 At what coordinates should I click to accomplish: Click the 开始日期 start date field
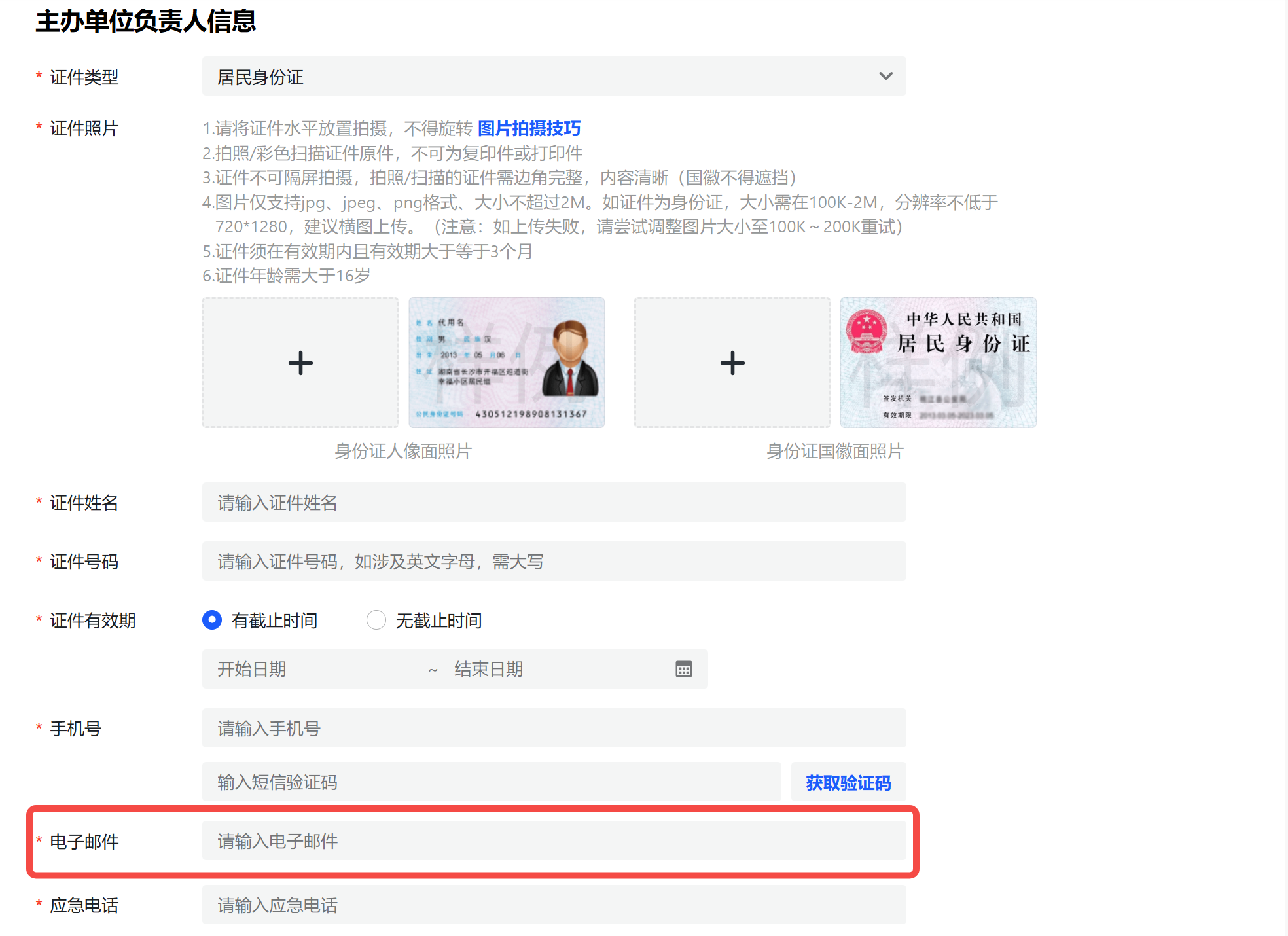tap(314, 669)
